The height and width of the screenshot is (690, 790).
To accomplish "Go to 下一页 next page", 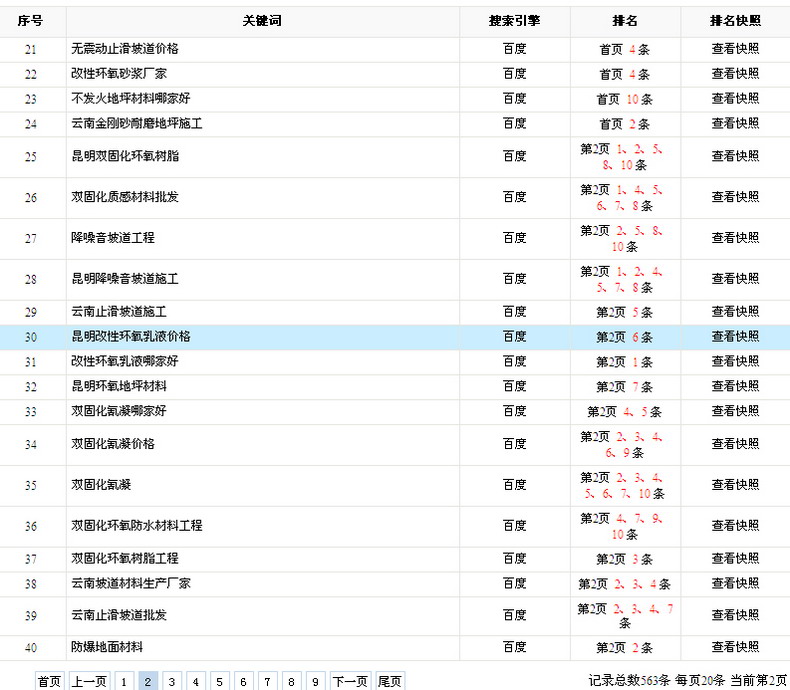I will coord(351,681).
